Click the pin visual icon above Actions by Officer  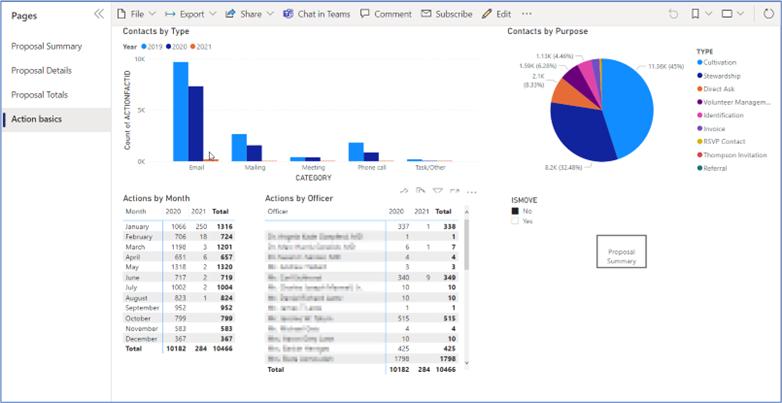404,191
